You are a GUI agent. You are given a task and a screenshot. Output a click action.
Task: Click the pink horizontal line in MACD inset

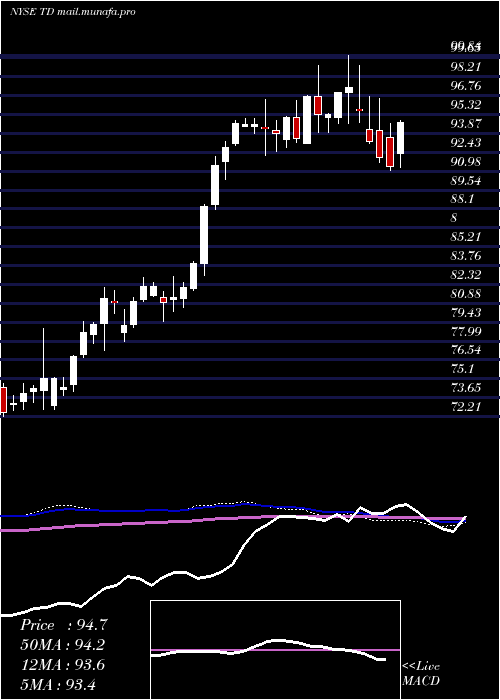[275, 650]
